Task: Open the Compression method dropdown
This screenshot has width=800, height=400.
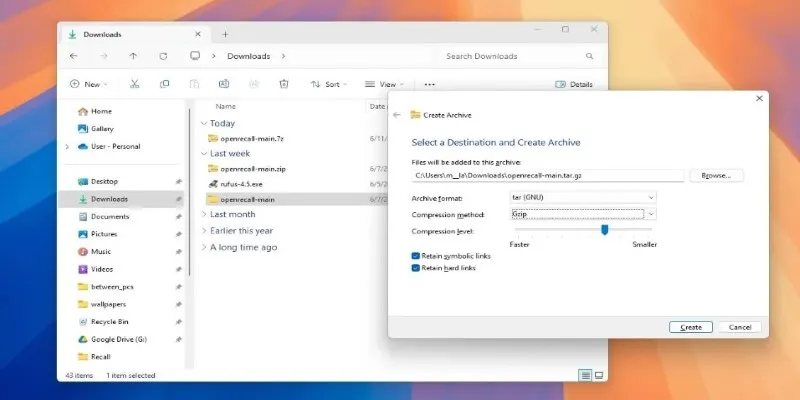Action: click(583, 214)
